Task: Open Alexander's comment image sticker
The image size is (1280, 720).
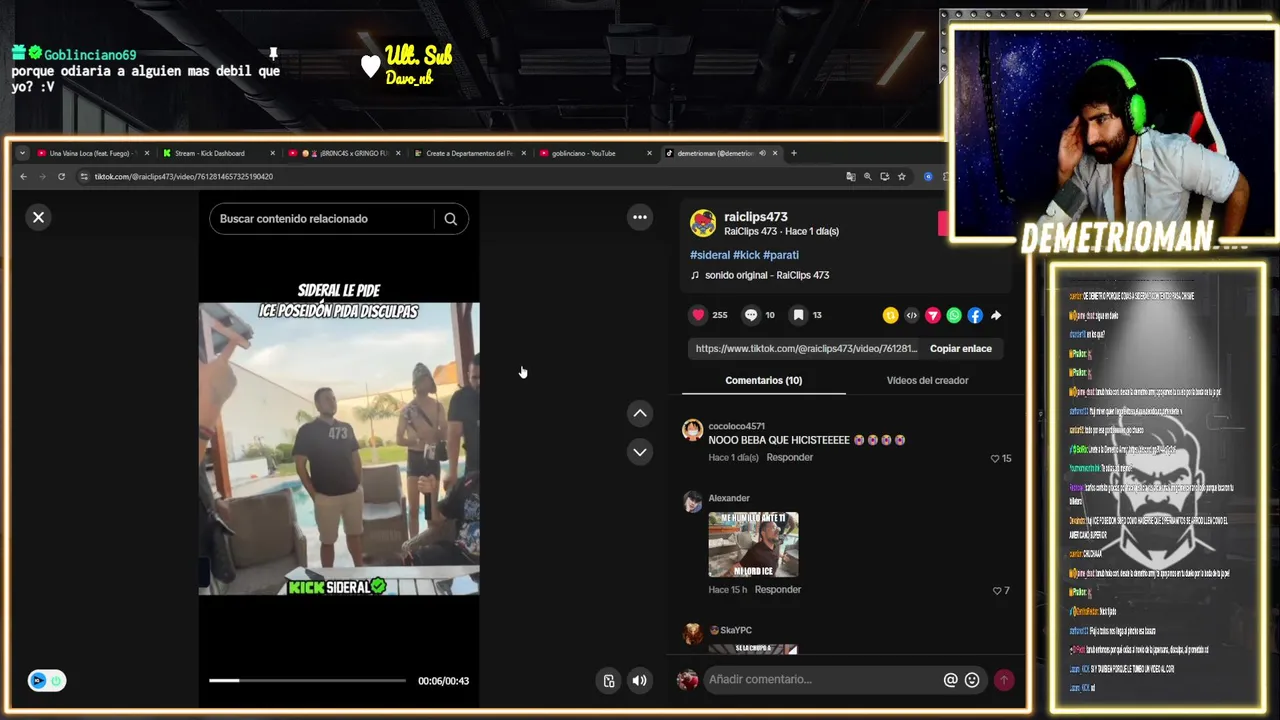Action: pyautogui.click(x=753, y=545)
